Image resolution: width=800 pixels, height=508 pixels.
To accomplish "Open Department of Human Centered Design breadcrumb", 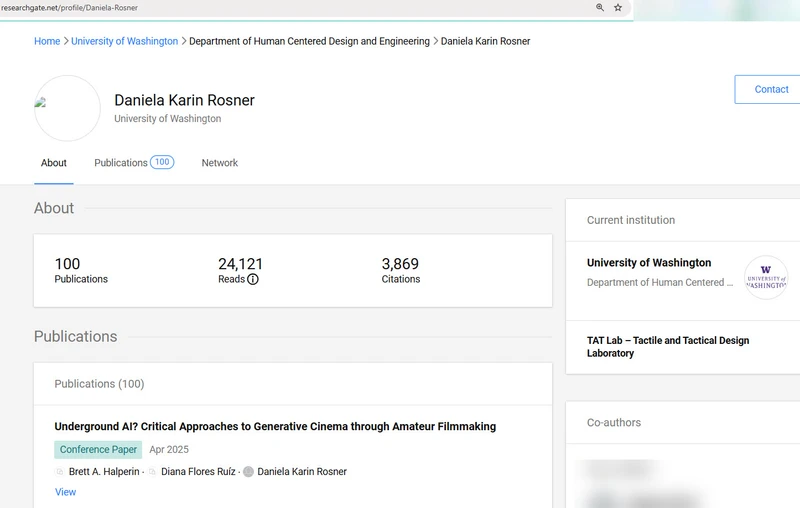I will click(x=309, y=41).
